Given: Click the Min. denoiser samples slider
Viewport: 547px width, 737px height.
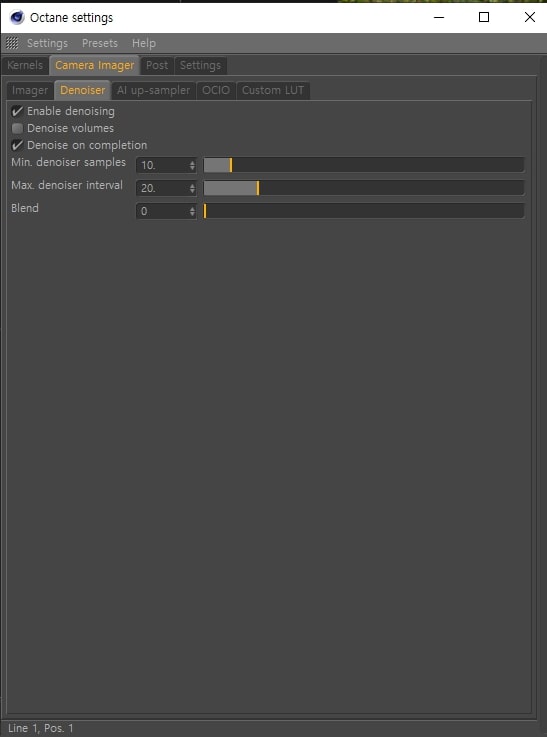Looking at the screenshot, I should [364, 165].
